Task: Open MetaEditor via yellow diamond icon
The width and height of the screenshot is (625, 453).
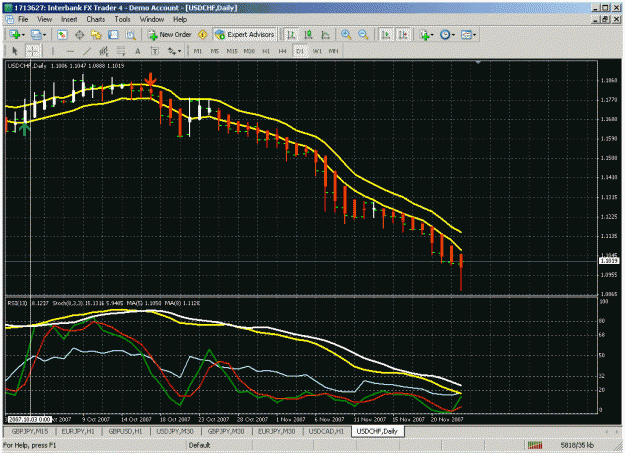Action: (202, 35)
